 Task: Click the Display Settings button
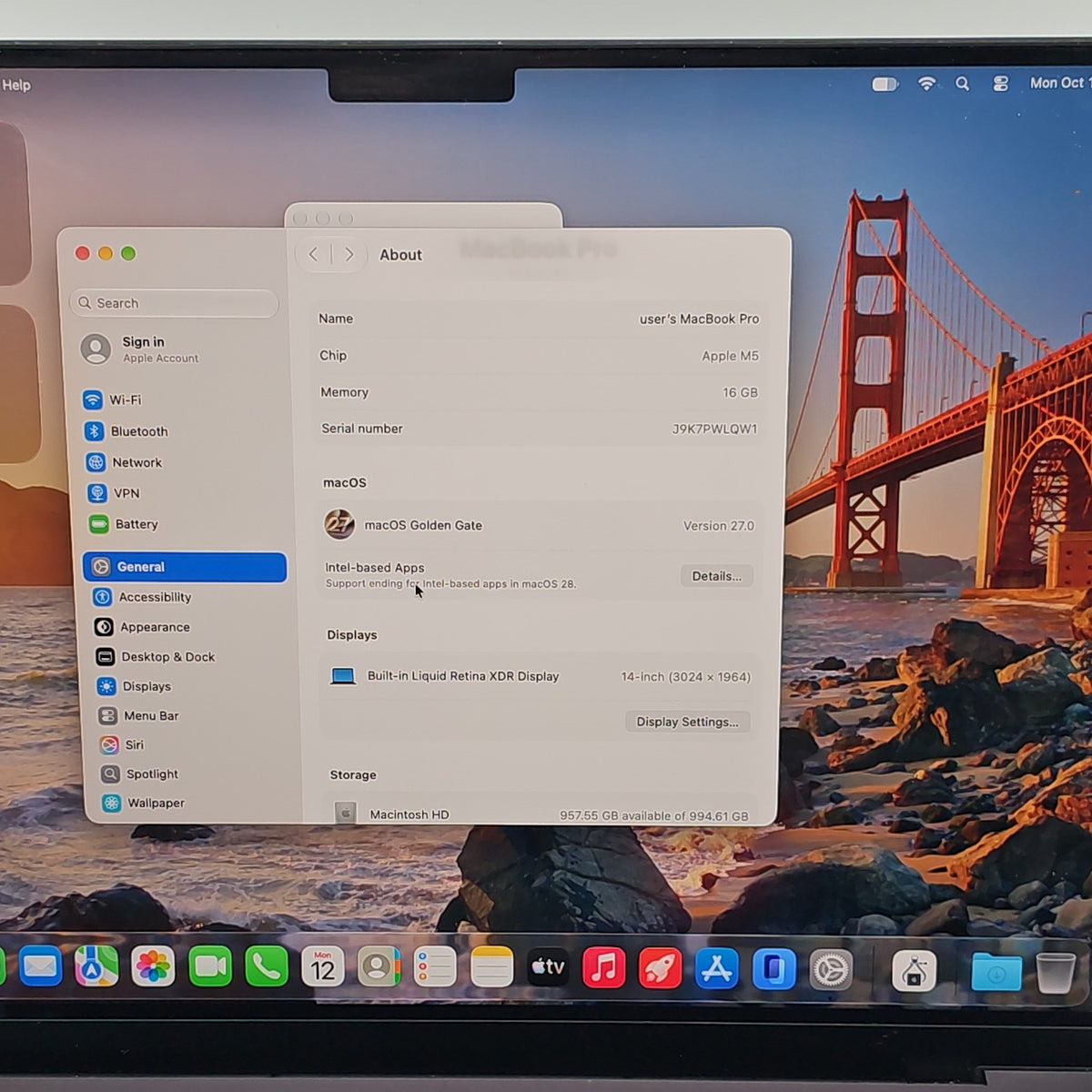coord(687,722)
